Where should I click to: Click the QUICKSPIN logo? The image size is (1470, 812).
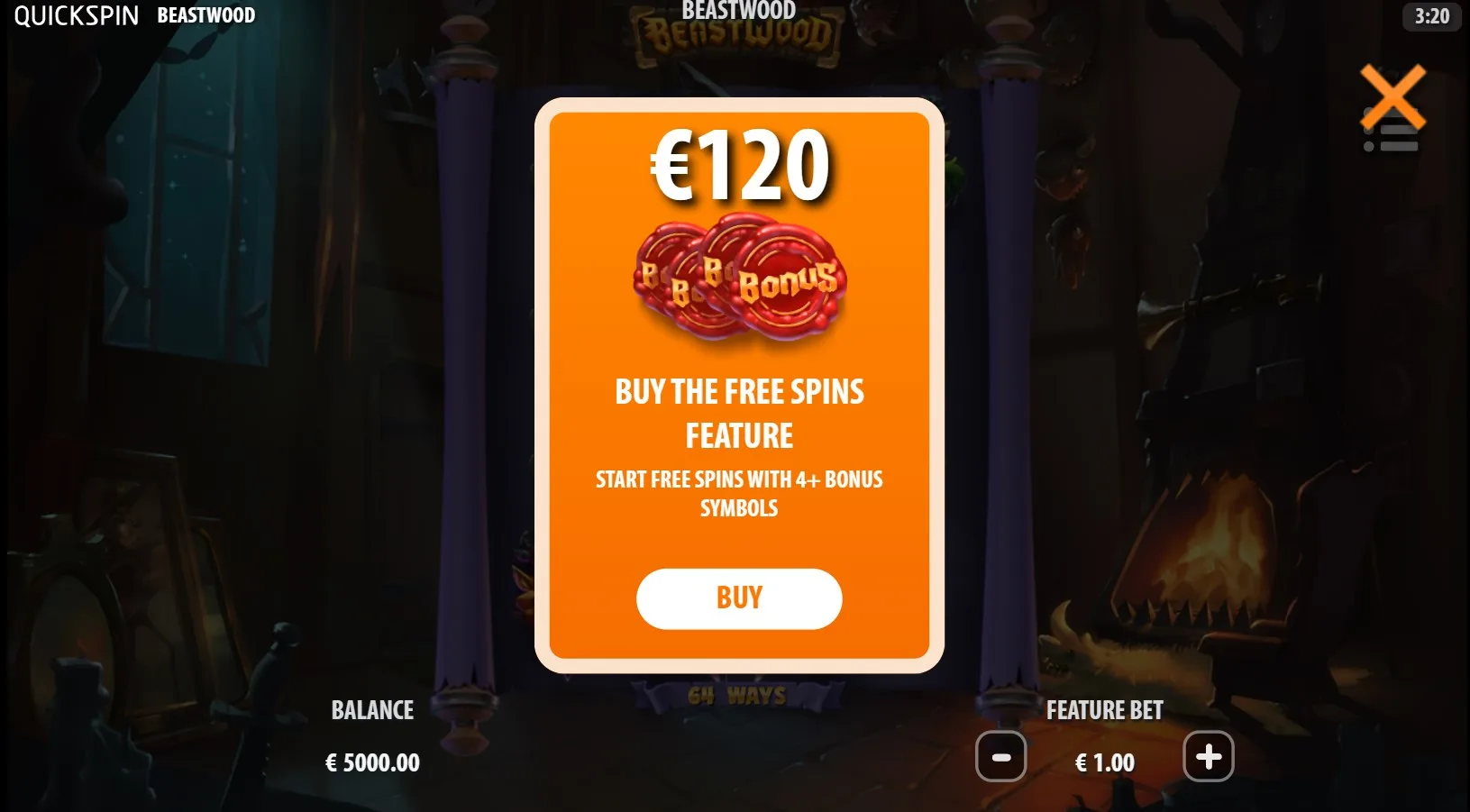pos(77,15)
